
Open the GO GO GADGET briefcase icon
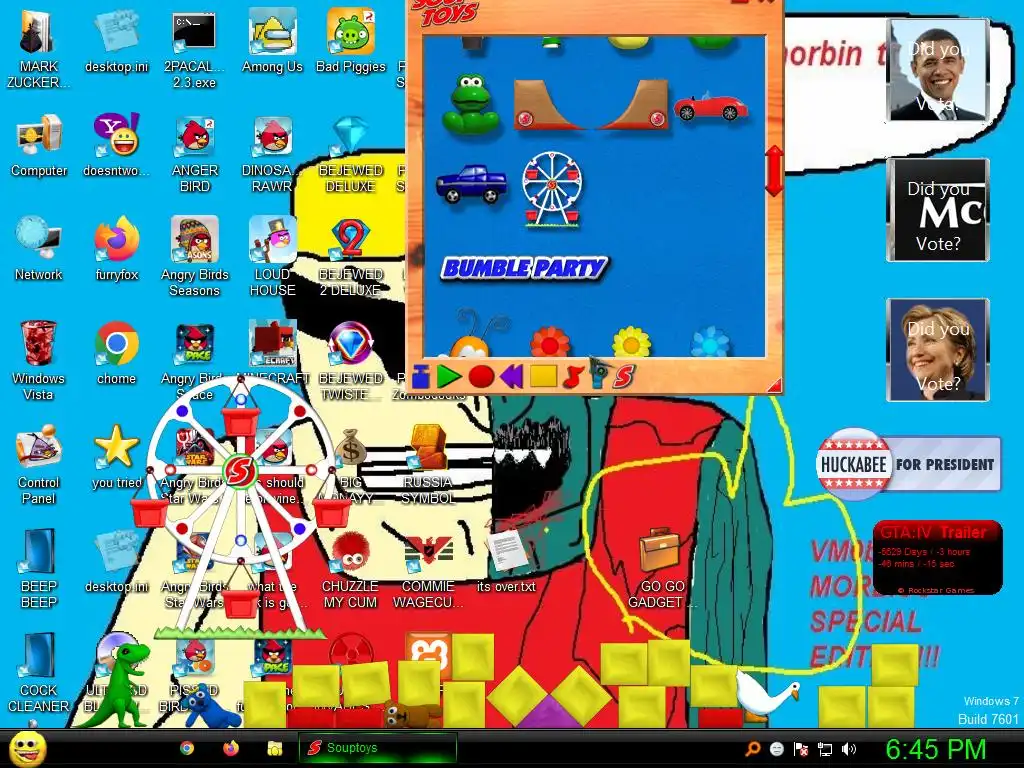pos(661,568)
